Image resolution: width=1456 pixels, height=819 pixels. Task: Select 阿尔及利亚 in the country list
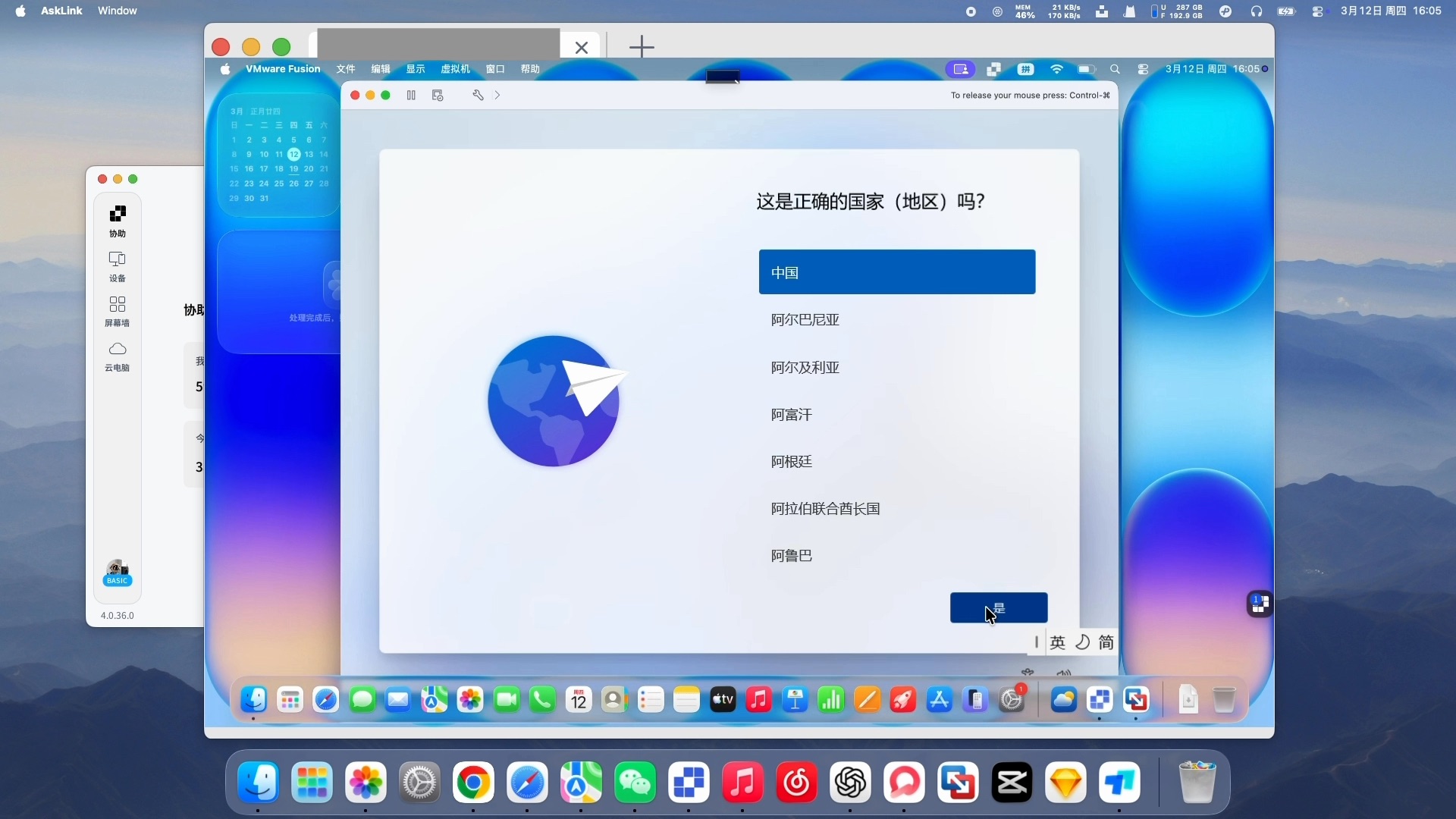coord(897,367)
